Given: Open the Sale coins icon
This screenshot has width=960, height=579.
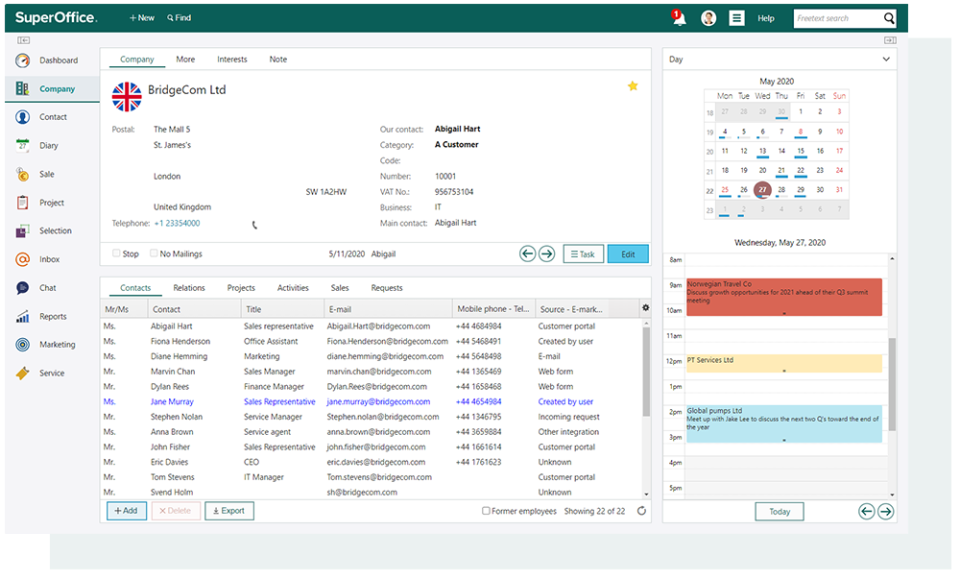Looking at the screenshot, I should coord(23,174).
